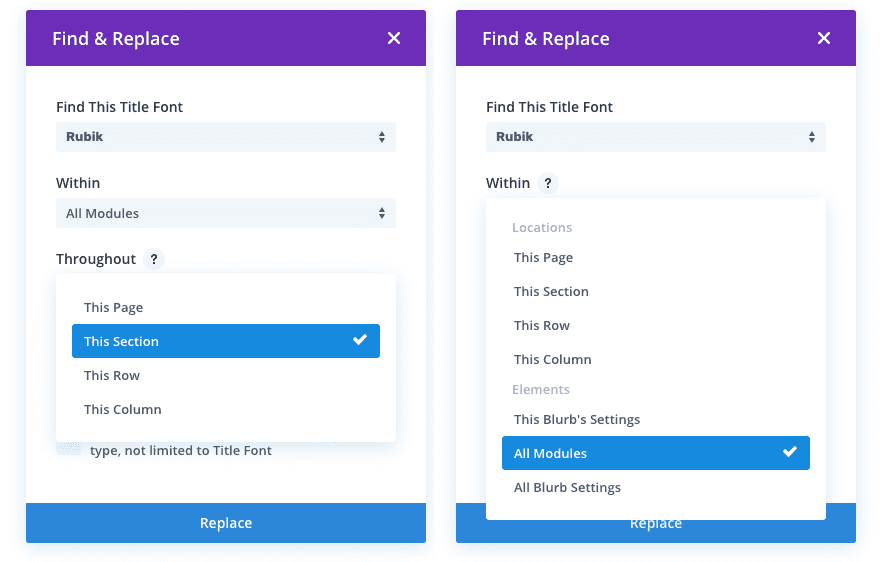Choose This Section under Locations
Image resolution: width=880 pixels, height=562 pixels.
click(552, 291)
